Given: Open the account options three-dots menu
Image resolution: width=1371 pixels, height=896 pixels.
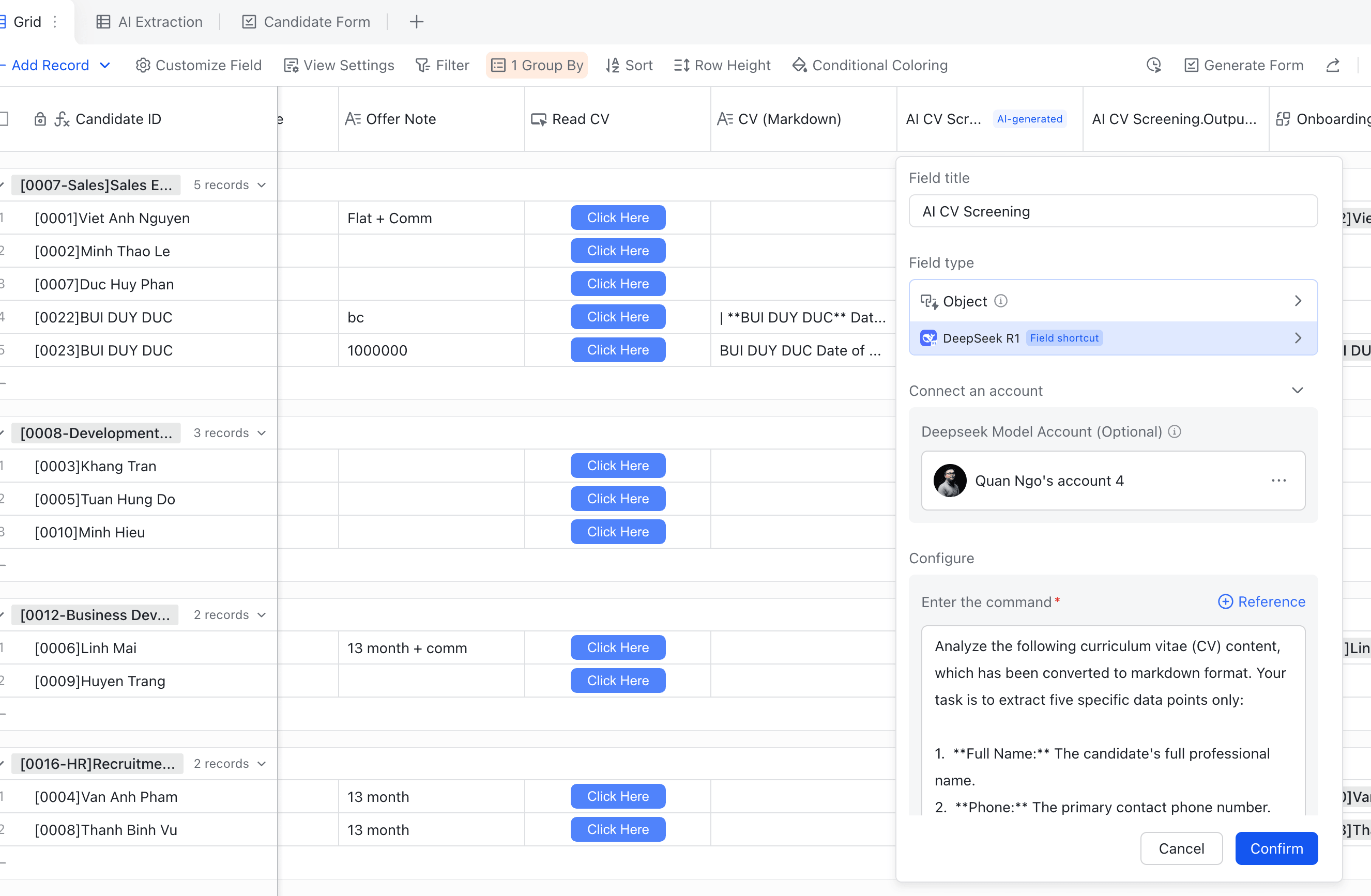Looking at the screenshot, I should [1278, 480].
